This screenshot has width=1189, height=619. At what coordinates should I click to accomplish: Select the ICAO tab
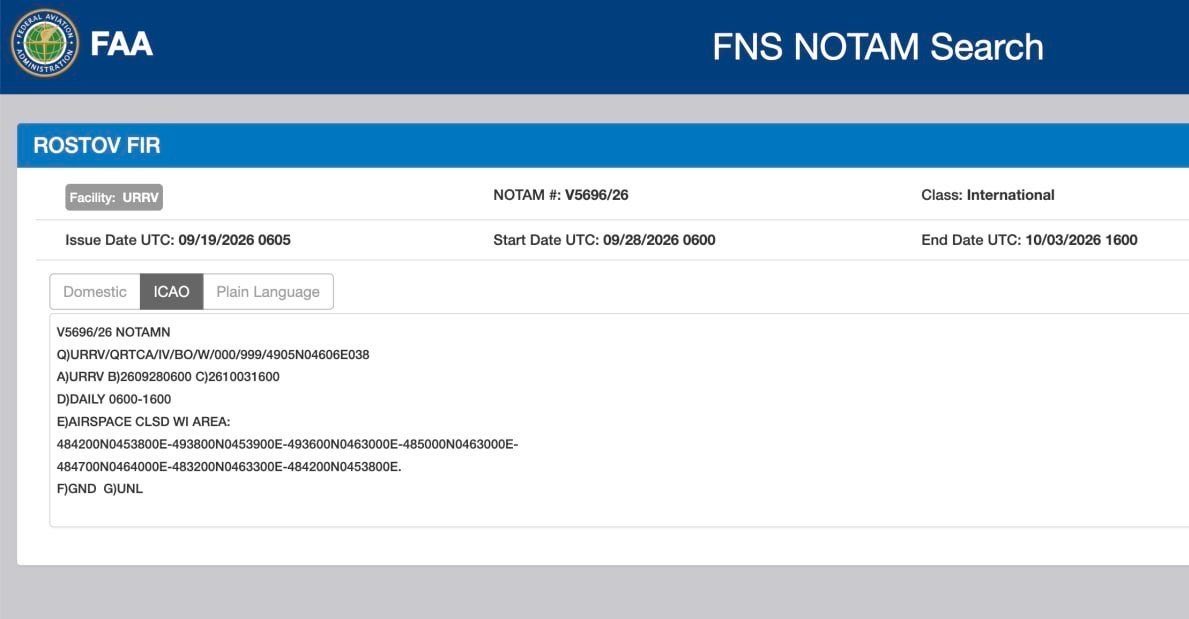point(171,291)
